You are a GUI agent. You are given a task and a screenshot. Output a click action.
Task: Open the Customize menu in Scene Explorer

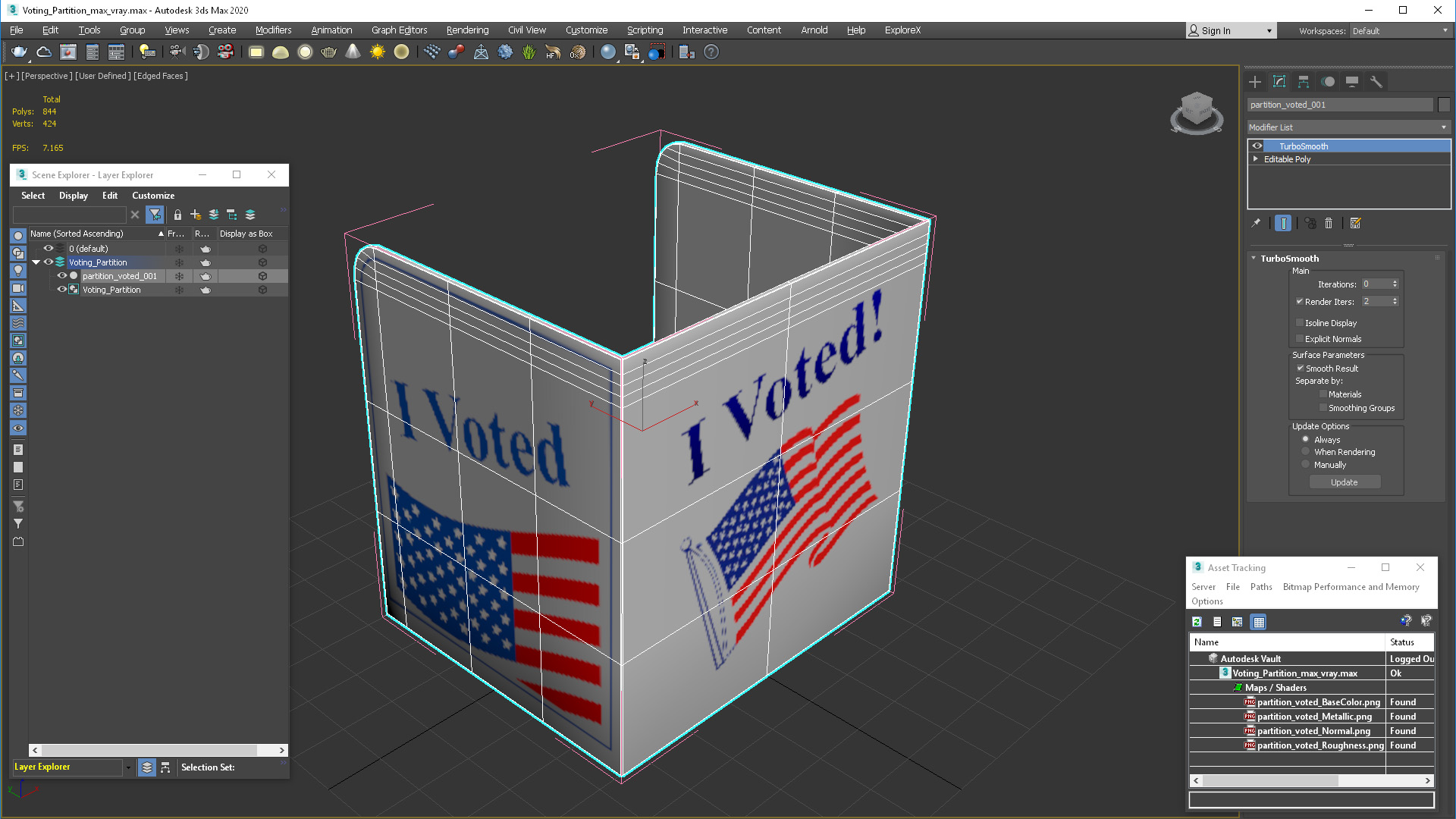[x=153, y=196]
